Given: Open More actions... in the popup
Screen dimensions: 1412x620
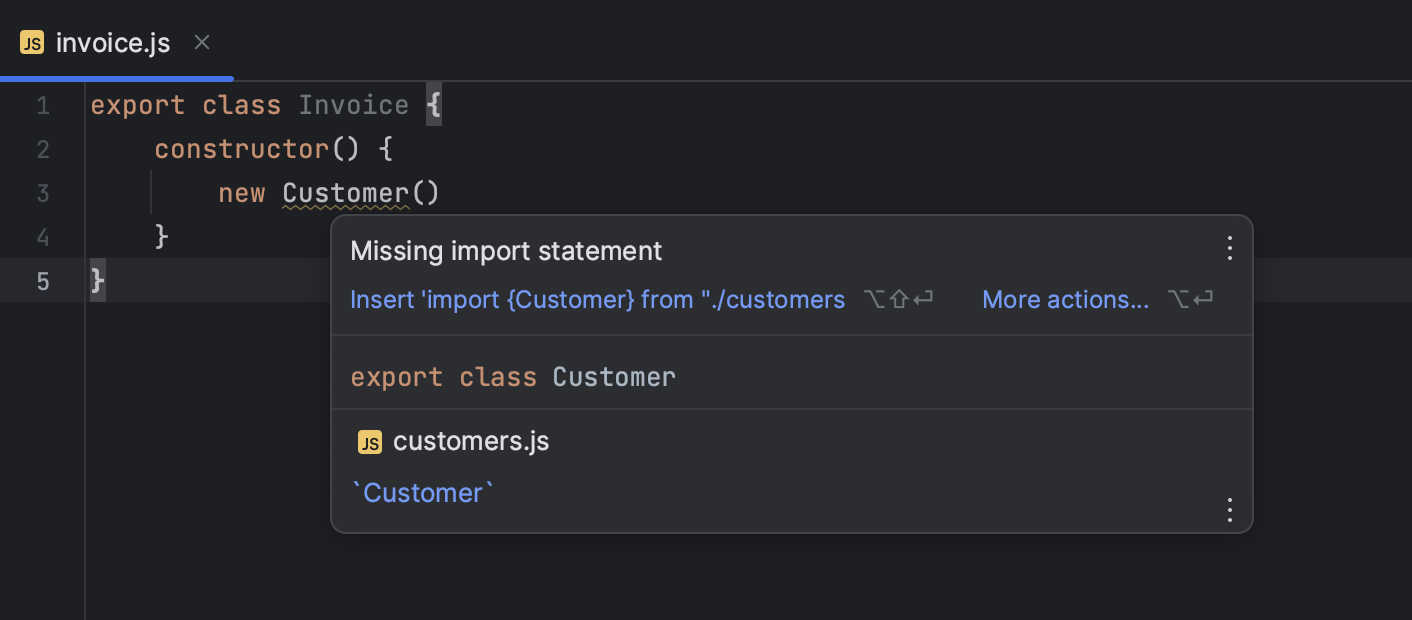Looking at the screenshot, I should coord(1065,299).
